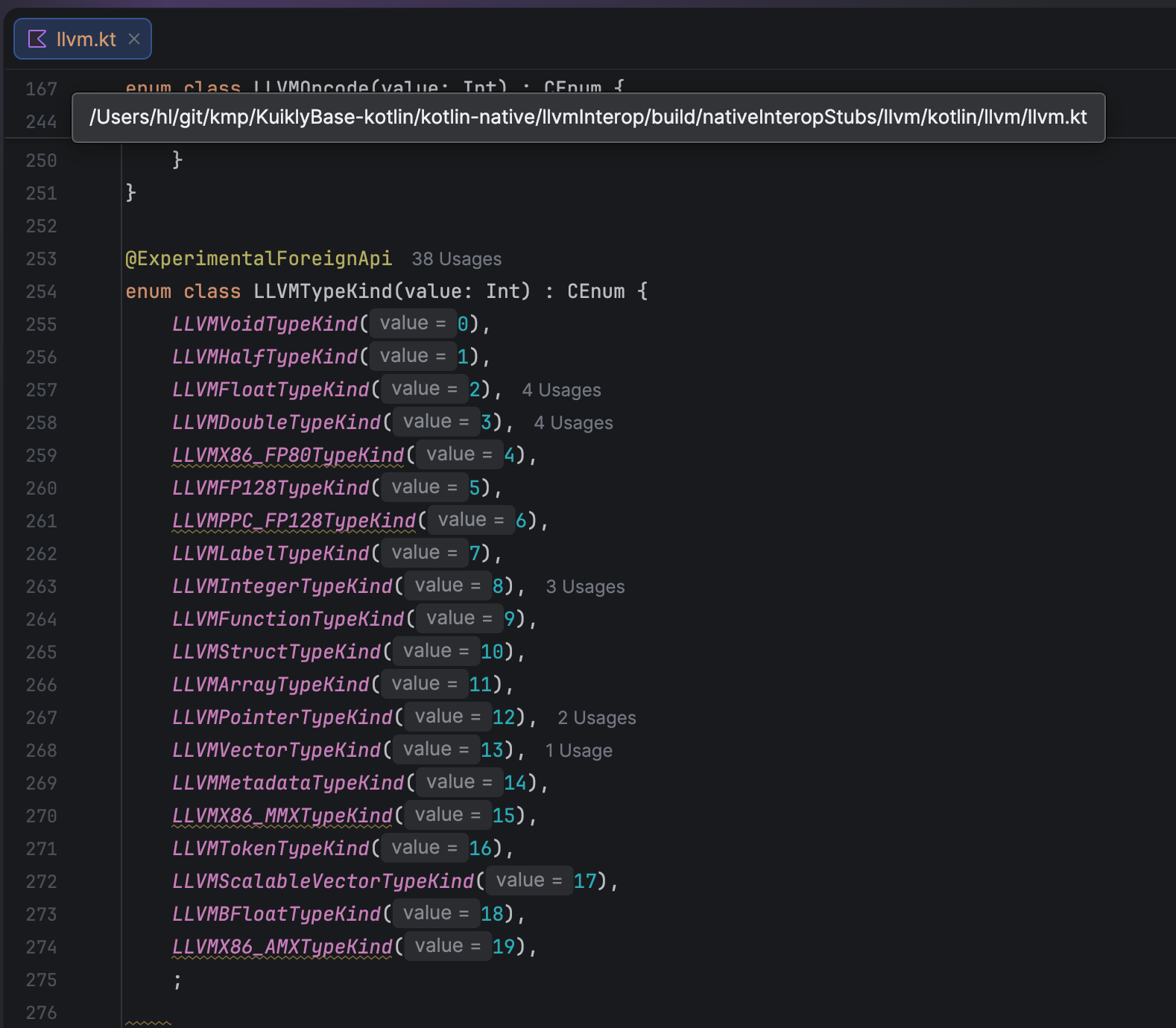Show the 4 Usages of LLVMFloatTypeKind
The height and width of the screenshot is (1028, 1176).
pyautogui.click(x=561, y=390)
